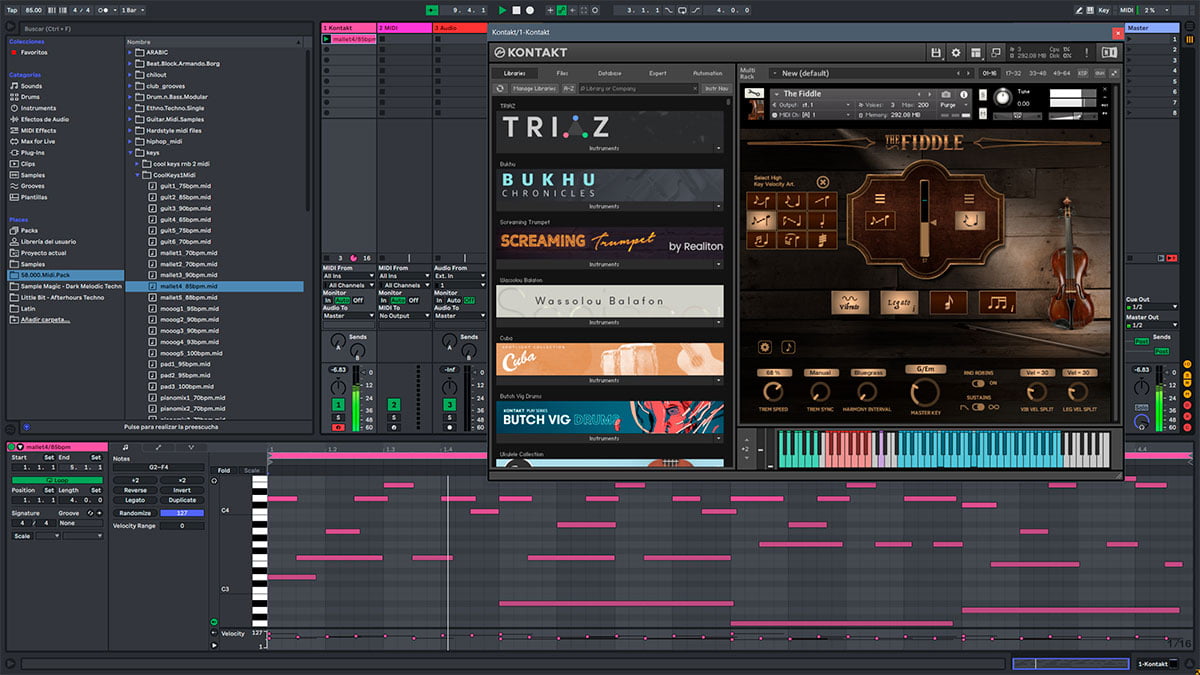The image size is (1200, 675).
Task: Click the Invert notes button
Action: tap(182, 490)
